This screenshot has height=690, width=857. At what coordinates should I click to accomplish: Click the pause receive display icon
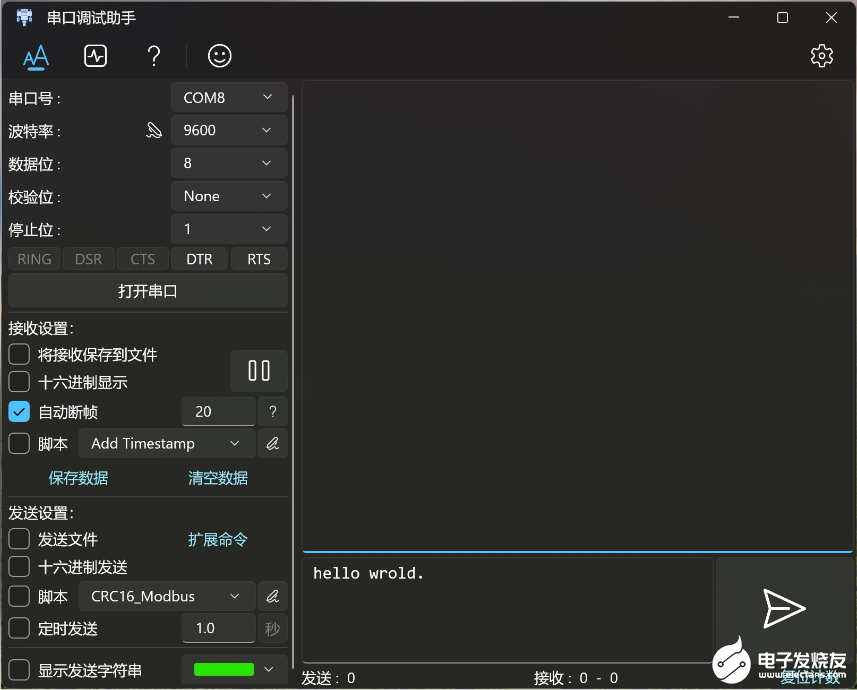(x=258, y=370)
